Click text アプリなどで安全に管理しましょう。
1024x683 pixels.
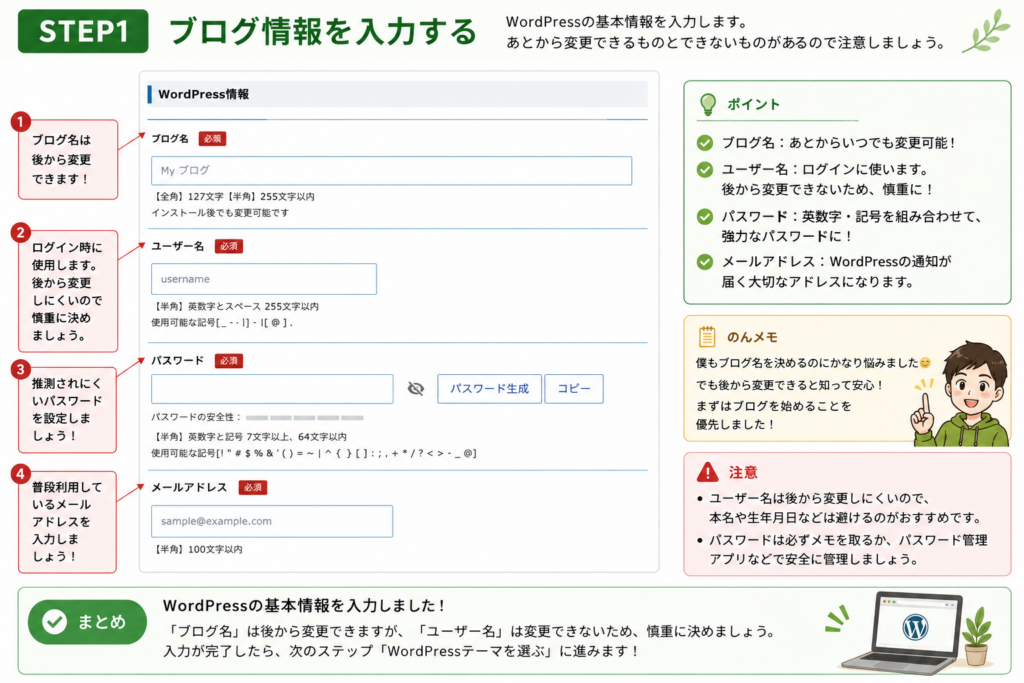[x=814, y=560]
